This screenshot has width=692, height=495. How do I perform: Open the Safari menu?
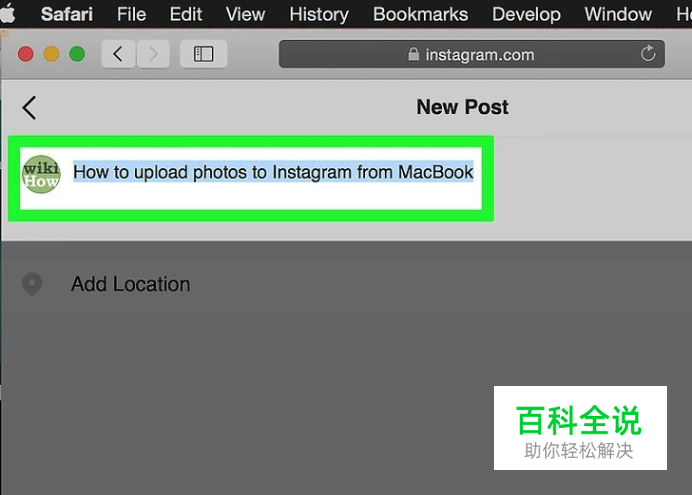click(67, 14)
